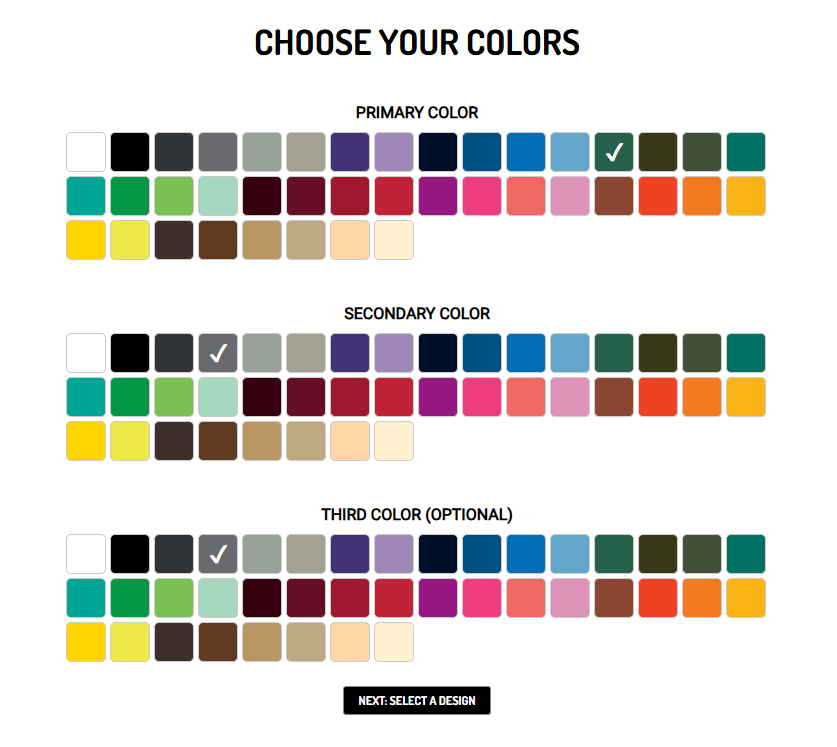Choose the checked gray third color swatch

point(218,553)
